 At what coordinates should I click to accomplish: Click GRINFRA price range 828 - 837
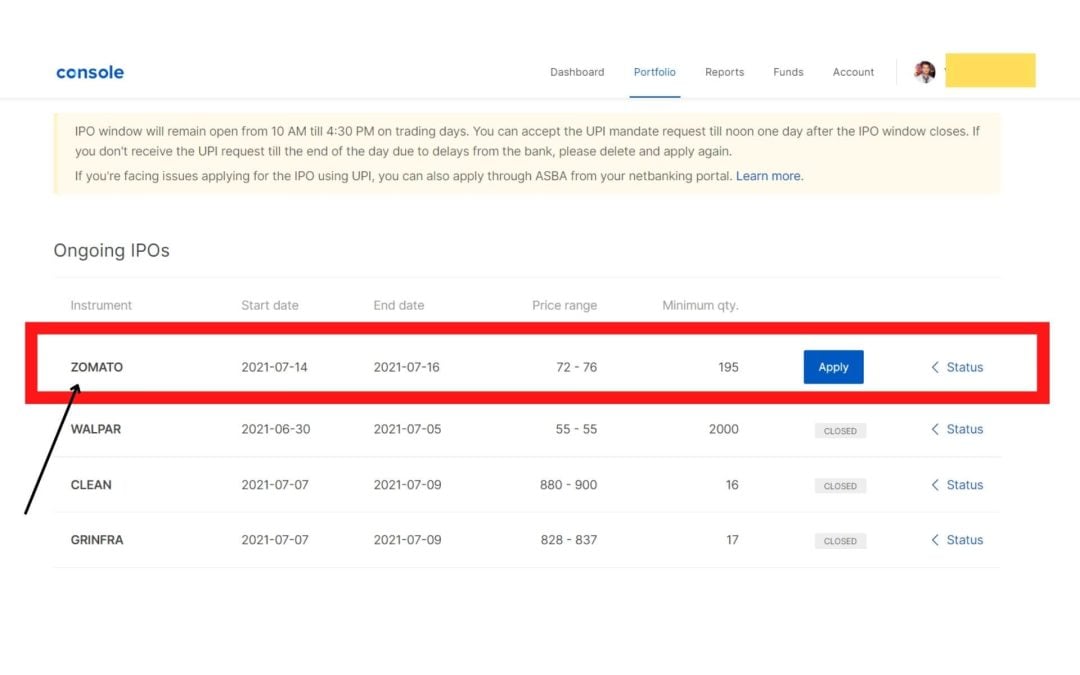(569, 540)
